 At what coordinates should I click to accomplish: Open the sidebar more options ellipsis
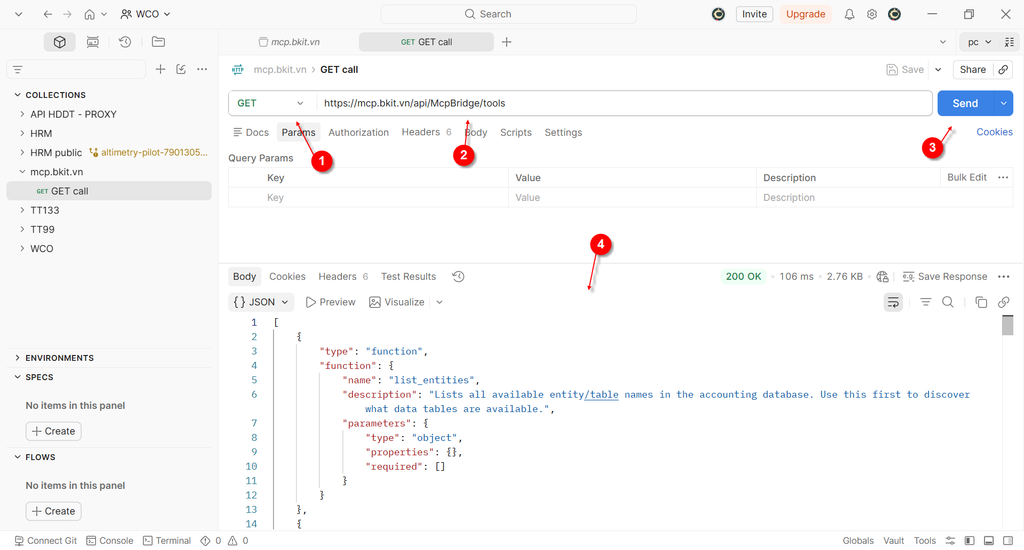[x=202, y=69]
